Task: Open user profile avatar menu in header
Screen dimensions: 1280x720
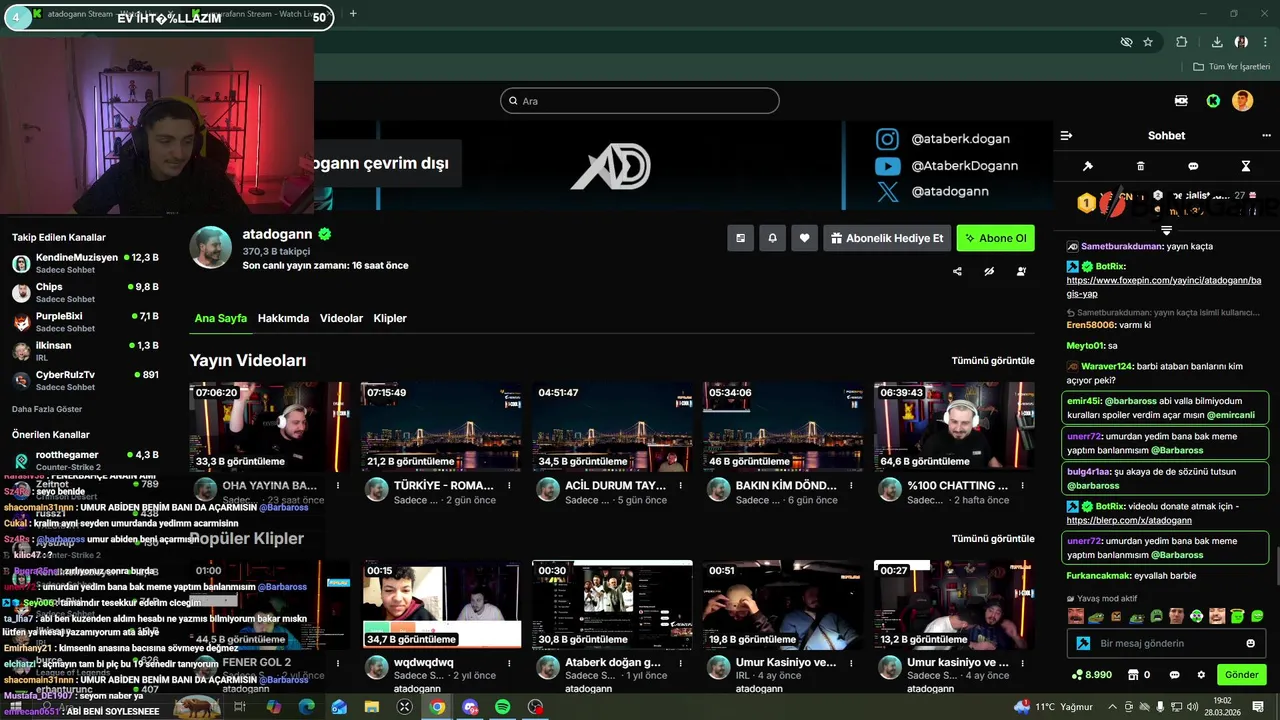Action: (x=1242, y=101)
